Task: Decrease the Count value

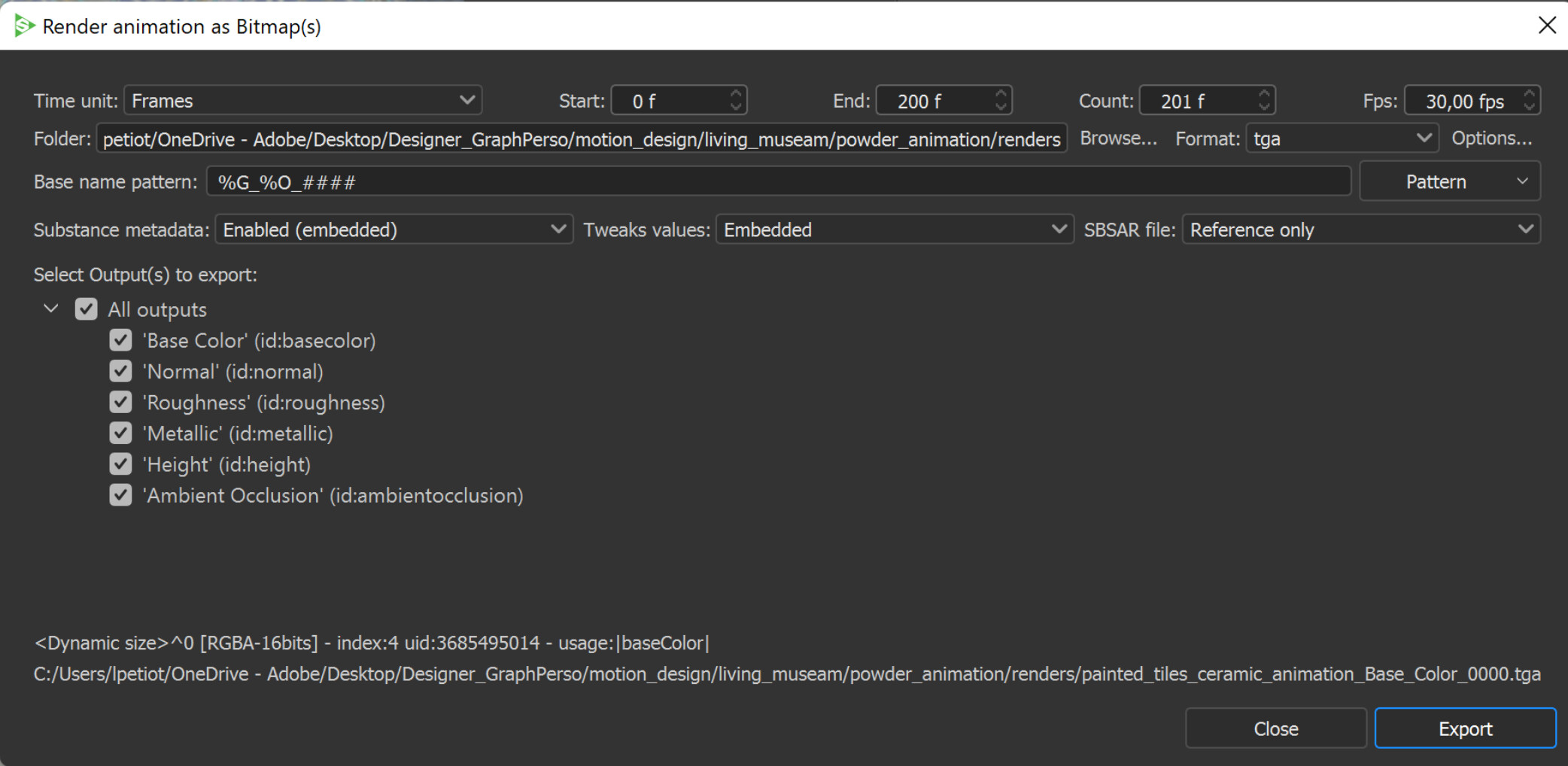Action: [x=1264, y=108]
